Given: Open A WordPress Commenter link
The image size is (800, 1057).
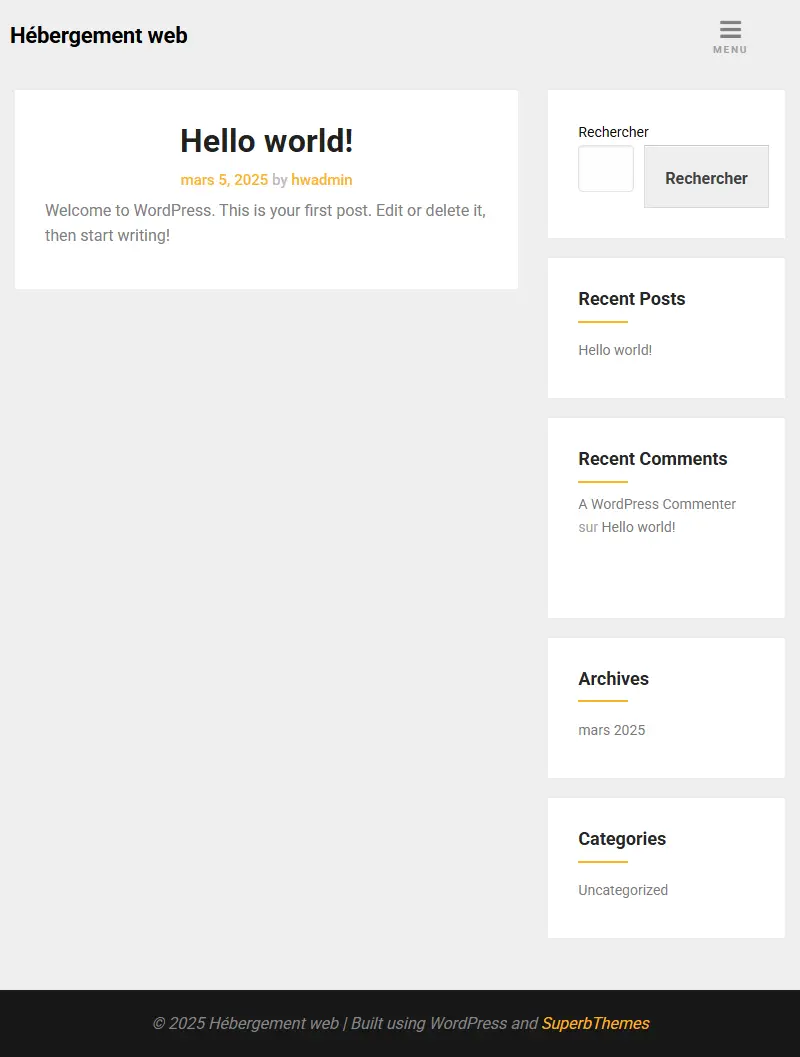Looking at the screenshot, I should pos(657,504).
